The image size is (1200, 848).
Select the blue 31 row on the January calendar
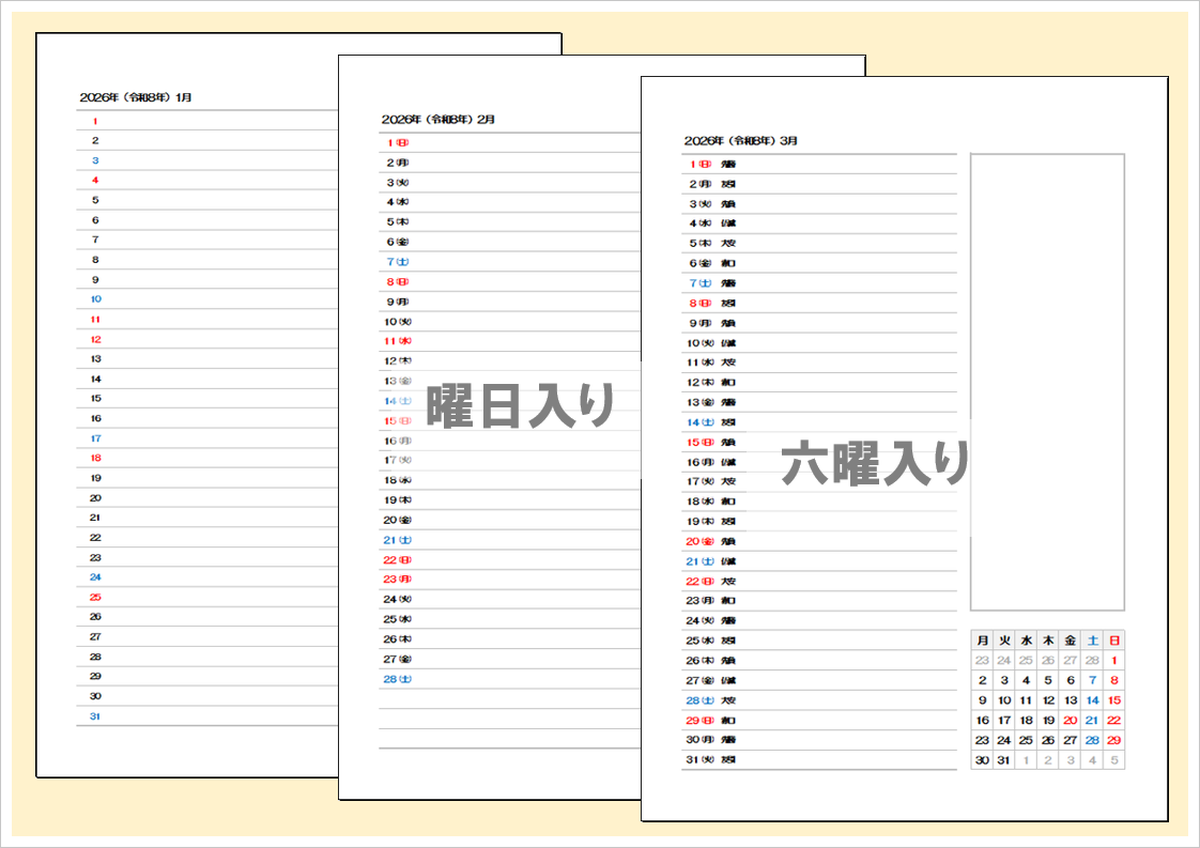click(95, 717)
